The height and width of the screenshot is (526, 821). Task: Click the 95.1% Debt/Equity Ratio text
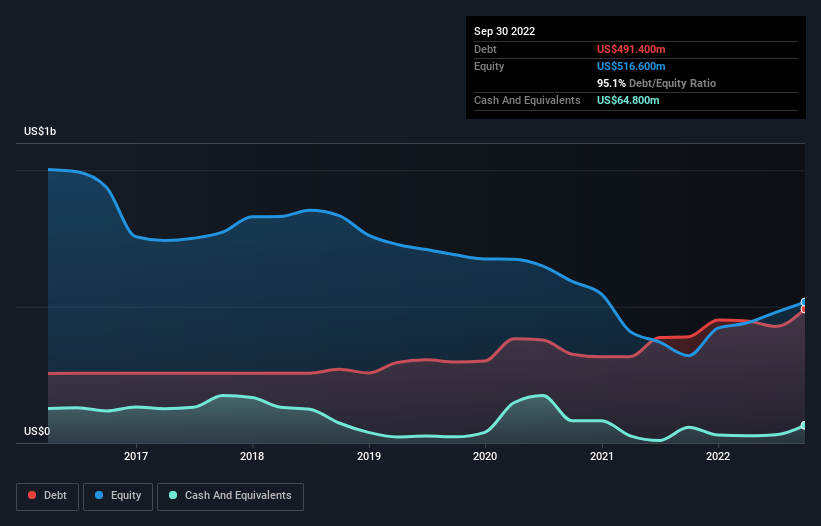click(656, 83)
